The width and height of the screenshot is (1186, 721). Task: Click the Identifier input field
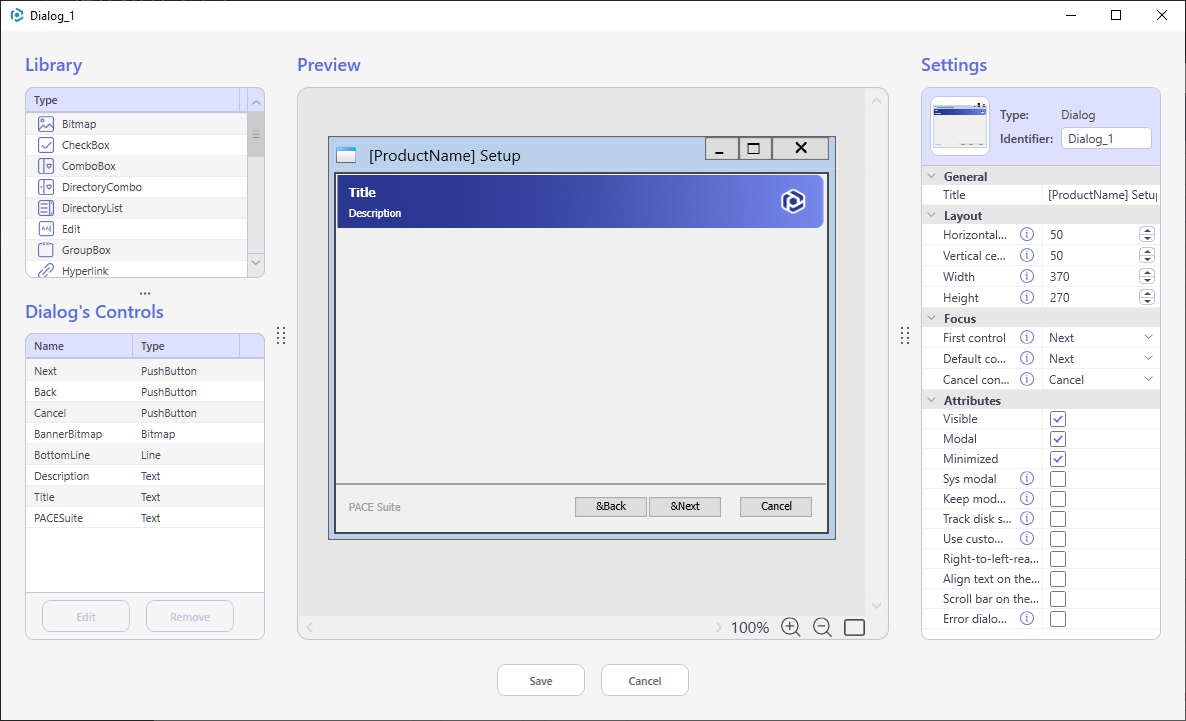coord(1106,138)
